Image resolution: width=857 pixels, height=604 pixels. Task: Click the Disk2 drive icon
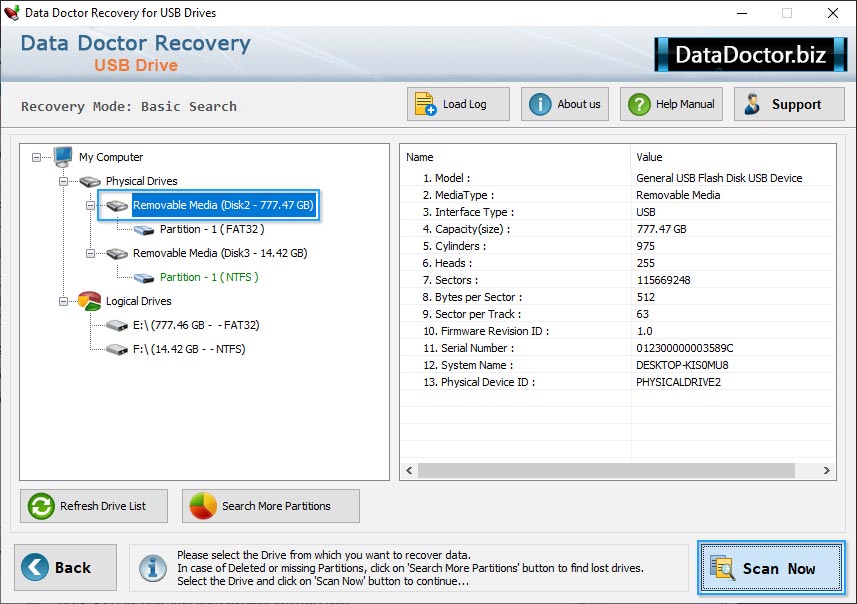coord(117,206)
